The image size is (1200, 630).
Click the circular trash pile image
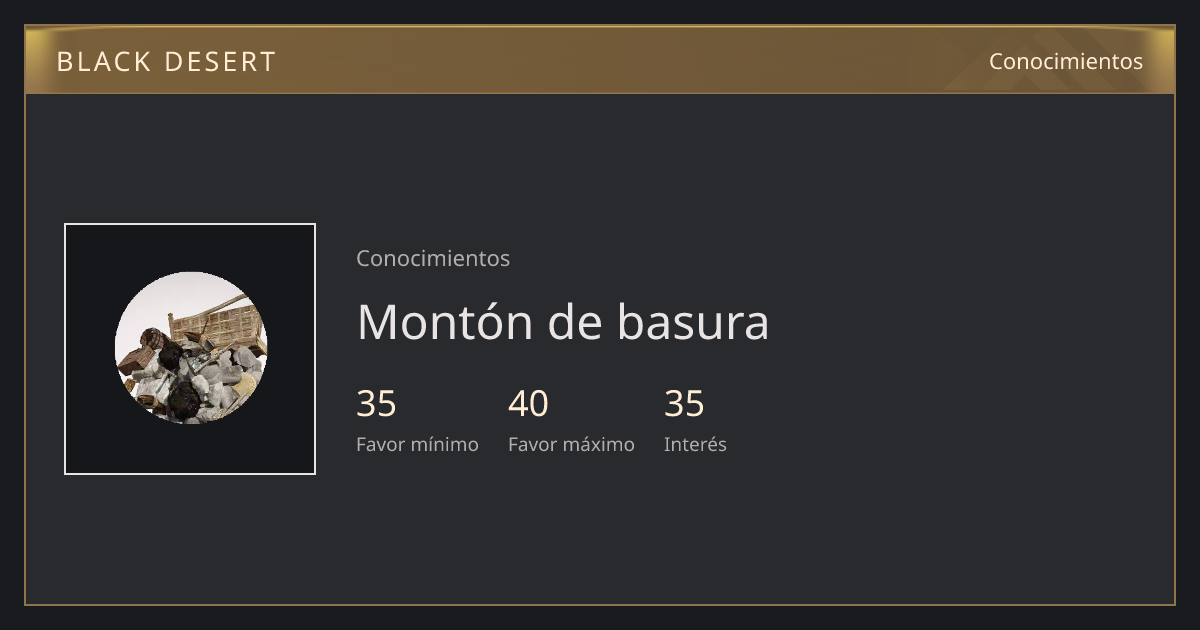tap(191, 348)
